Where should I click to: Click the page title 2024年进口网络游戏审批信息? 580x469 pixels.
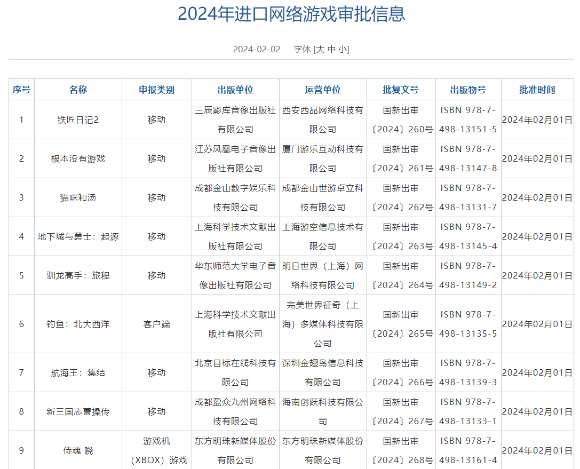[291, 14]
